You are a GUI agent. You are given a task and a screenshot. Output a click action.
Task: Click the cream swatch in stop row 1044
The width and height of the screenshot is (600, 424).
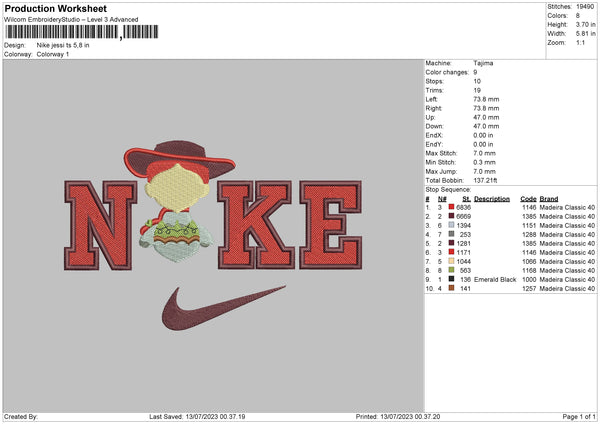(451, 261)
